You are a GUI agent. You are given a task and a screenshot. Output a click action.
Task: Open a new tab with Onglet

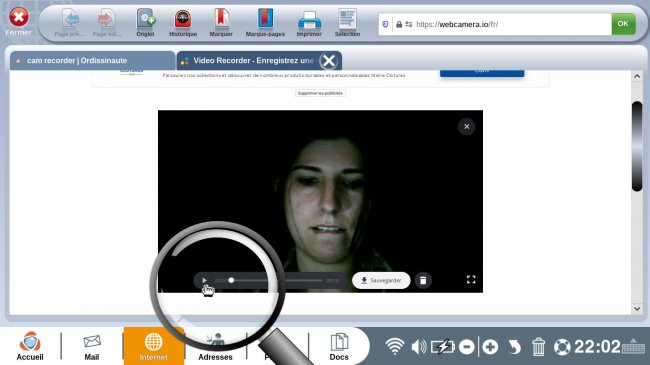(x=146, y=23)
